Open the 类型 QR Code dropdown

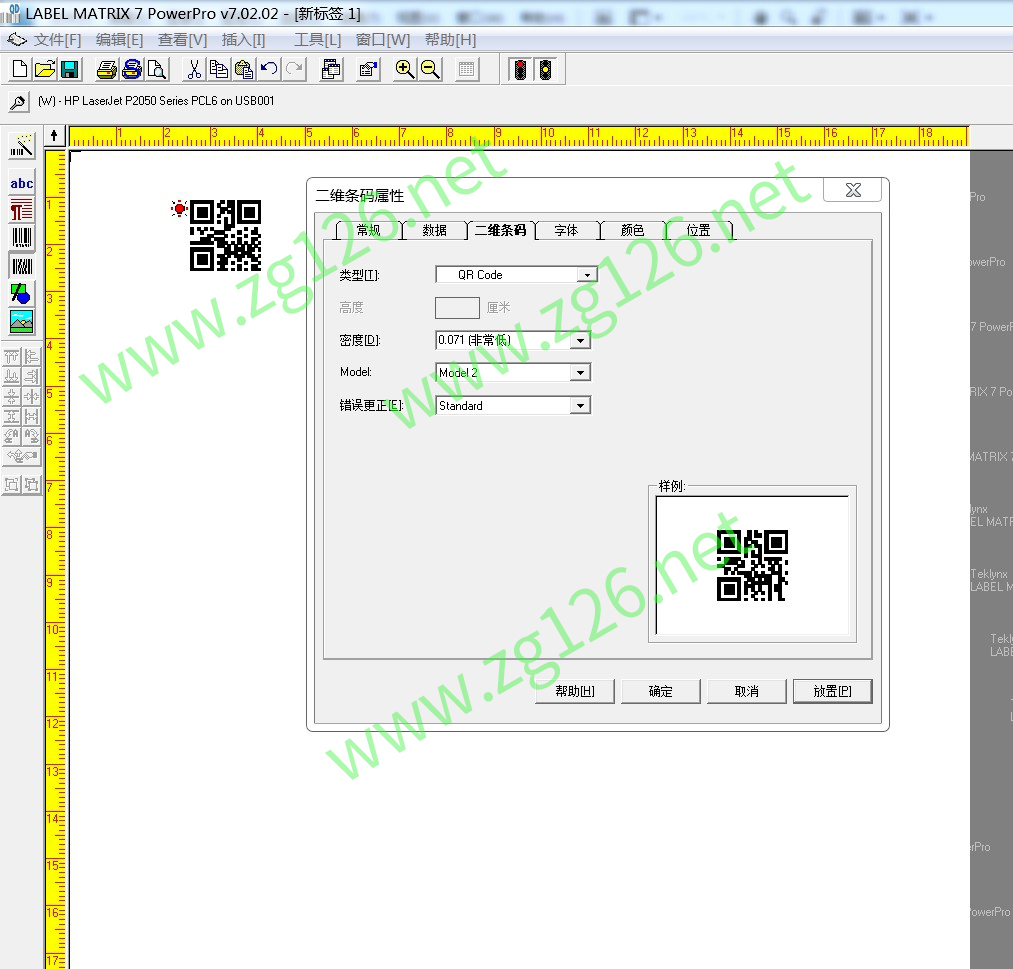click(587, 275)
